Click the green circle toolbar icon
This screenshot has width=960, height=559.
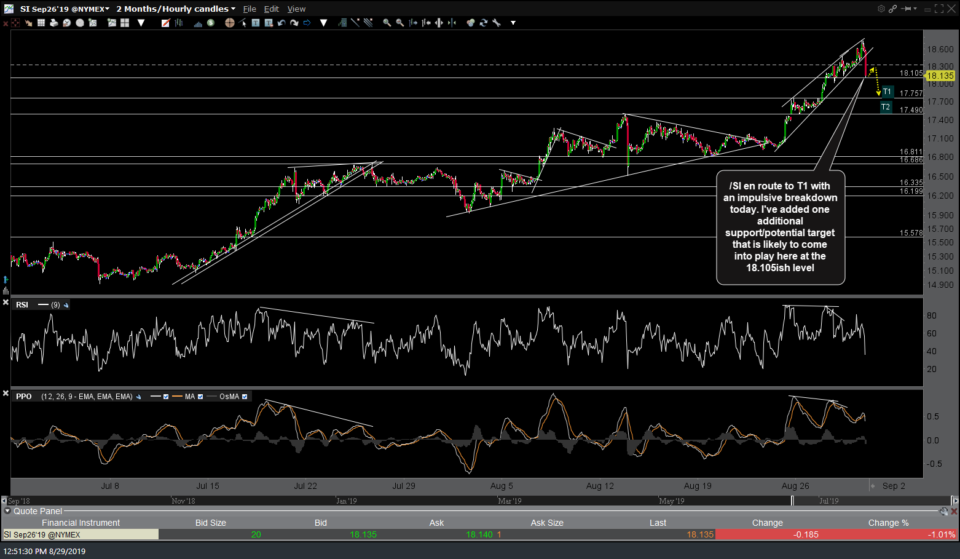(211, 23)
